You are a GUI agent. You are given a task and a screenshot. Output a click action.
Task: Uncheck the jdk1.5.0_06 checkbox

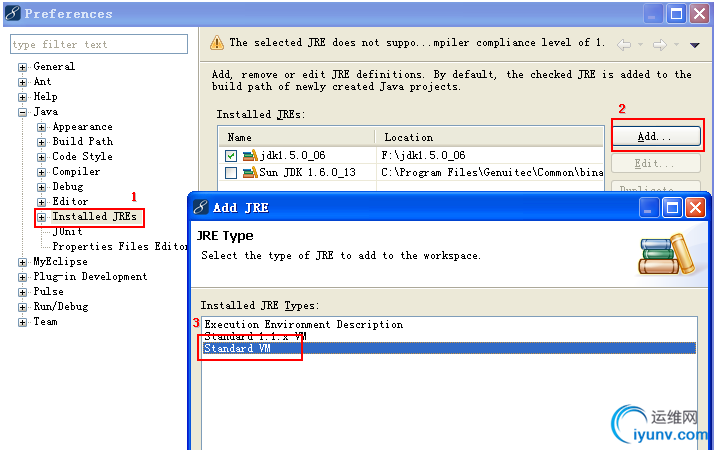pyautogui.click(x=231, y=156)
